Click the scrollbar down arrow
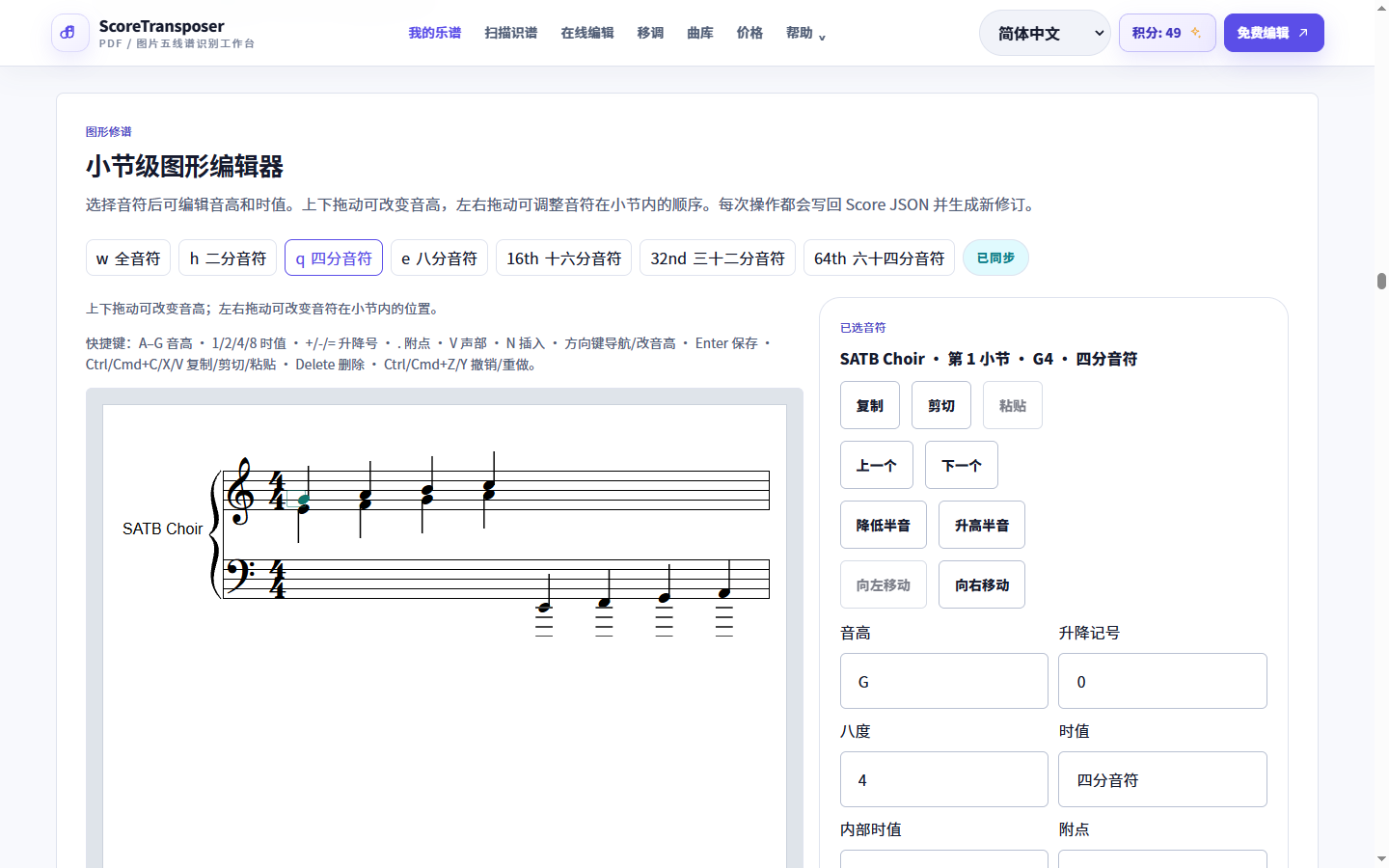Viewport: 1389px width, 868px height. [1381, 858]
